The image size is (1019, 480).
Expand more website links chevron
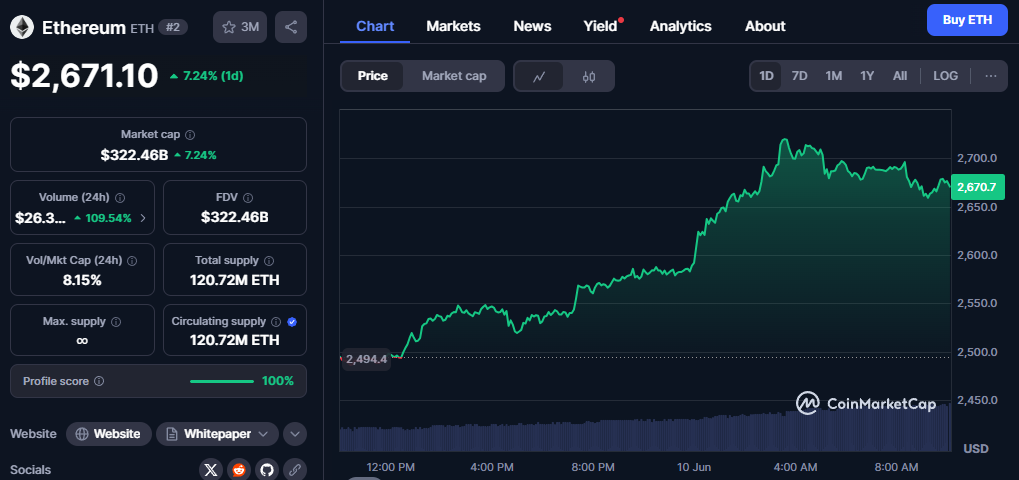pyautogui.click(x=295, y=434)
